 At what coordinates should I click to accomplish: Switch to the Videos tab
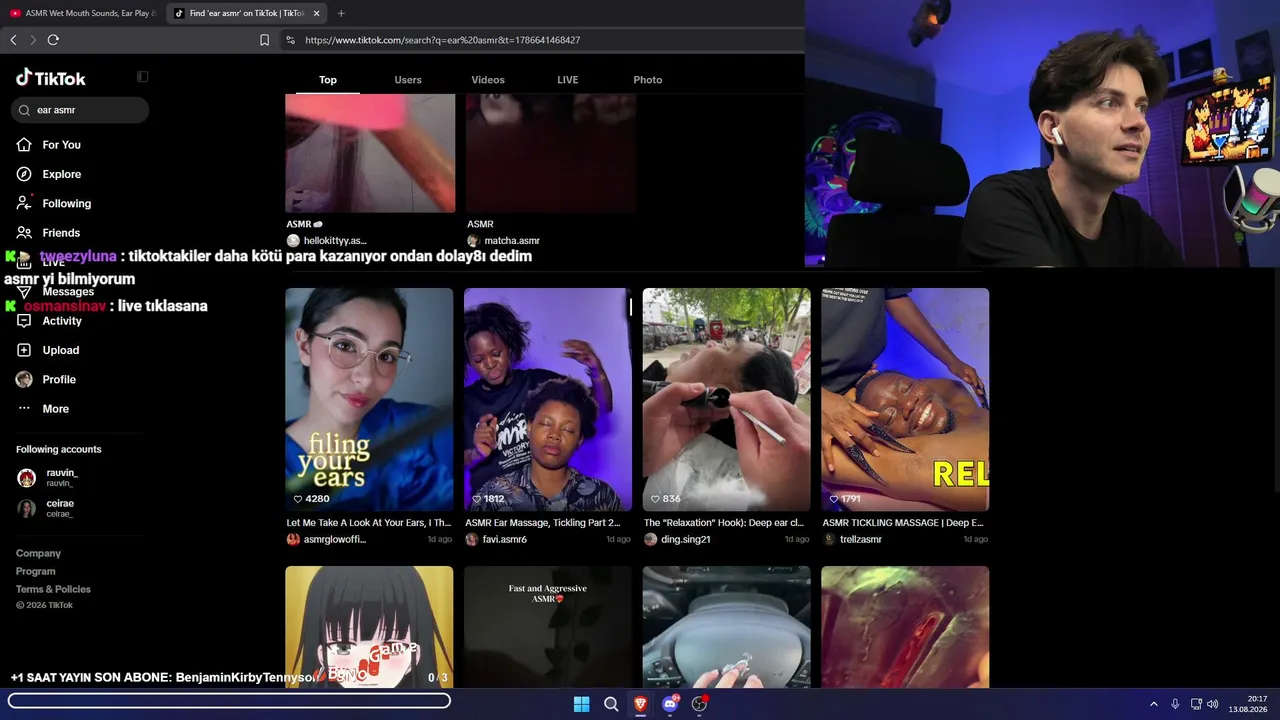coord(488,80)
